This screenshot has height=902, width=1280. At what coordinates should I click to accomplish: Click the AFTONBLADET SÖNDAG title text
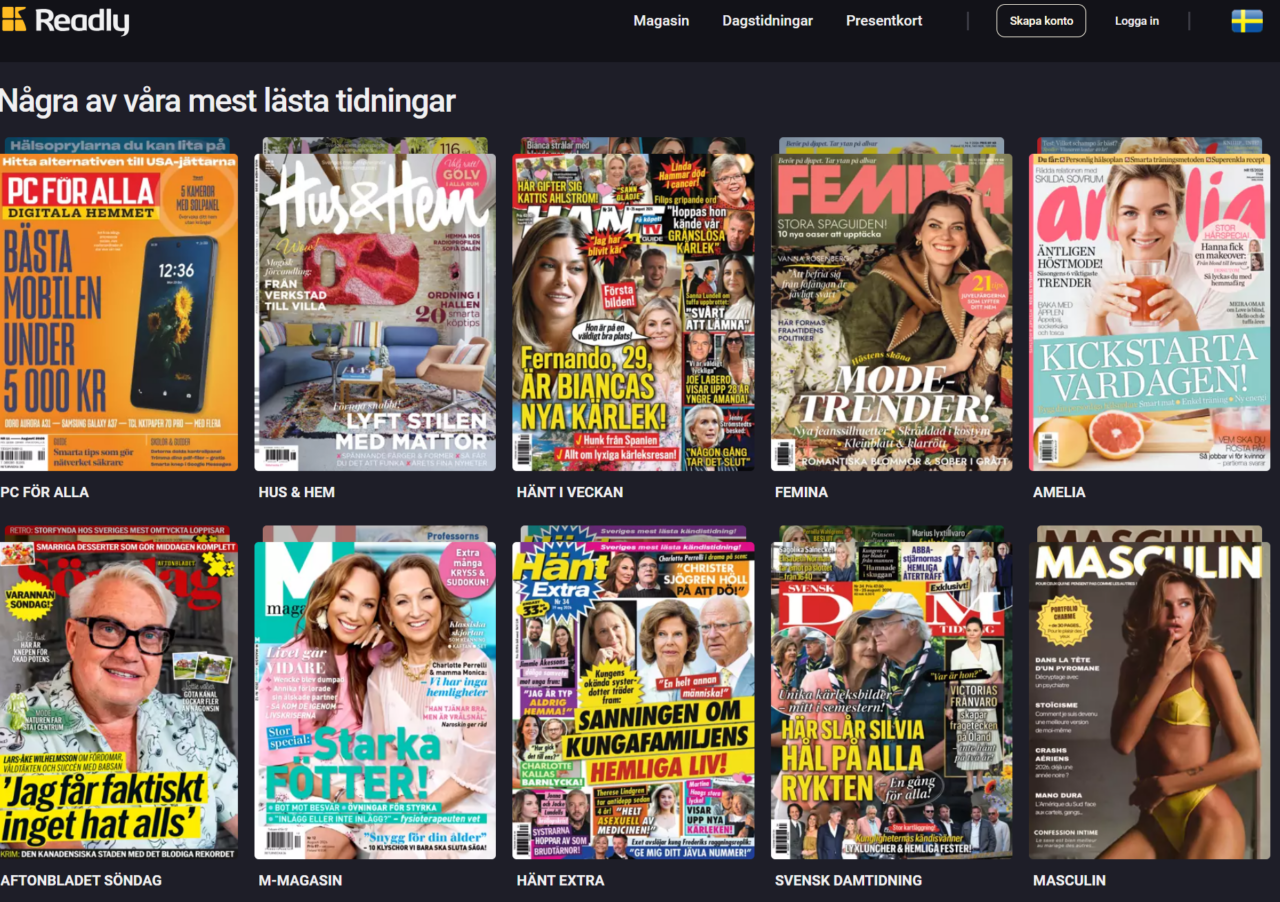[81, 880]
